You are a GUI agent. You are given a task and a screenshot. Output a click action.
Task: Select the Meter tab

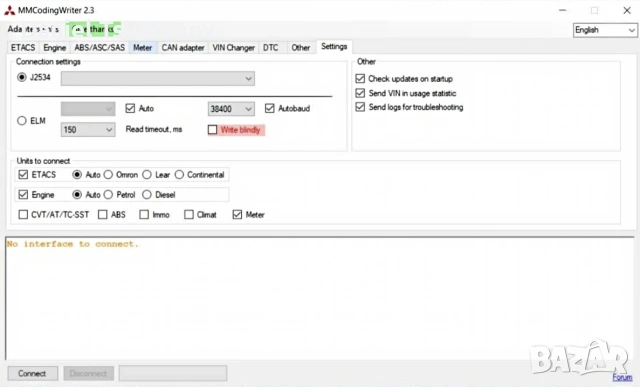(x=142, y=48)
